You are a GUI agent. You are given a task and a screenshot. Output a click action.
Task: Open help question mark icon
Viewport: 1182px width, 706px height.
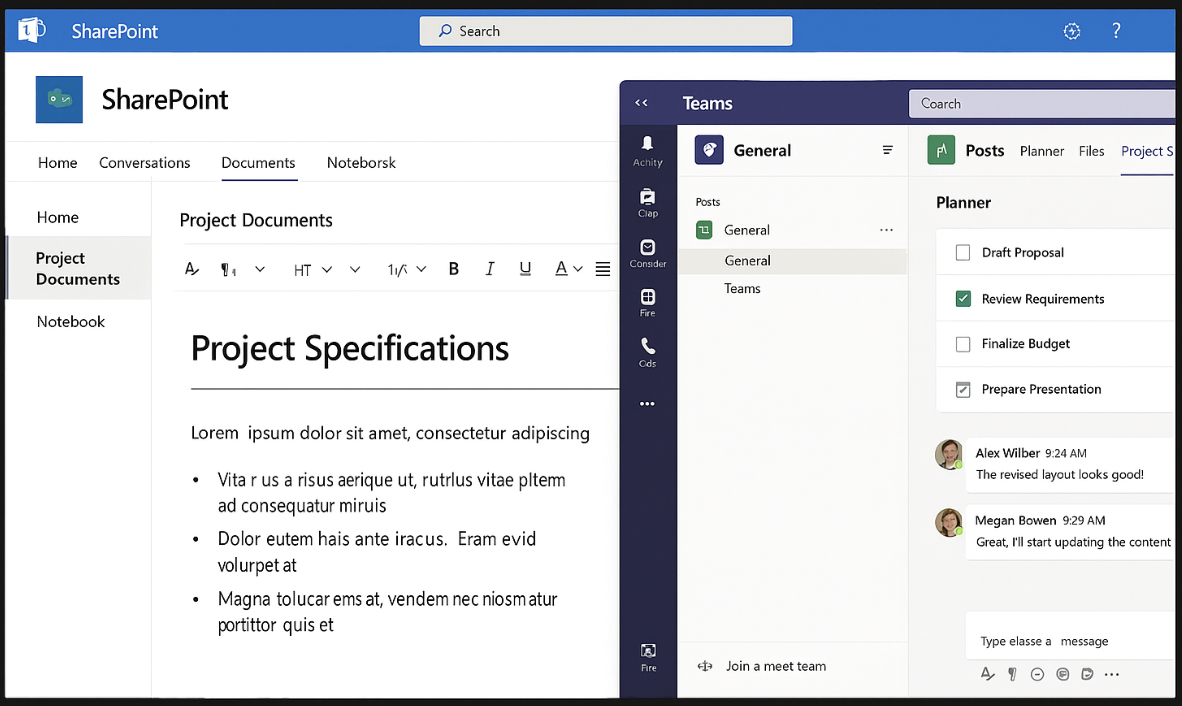coord(1116,31)
